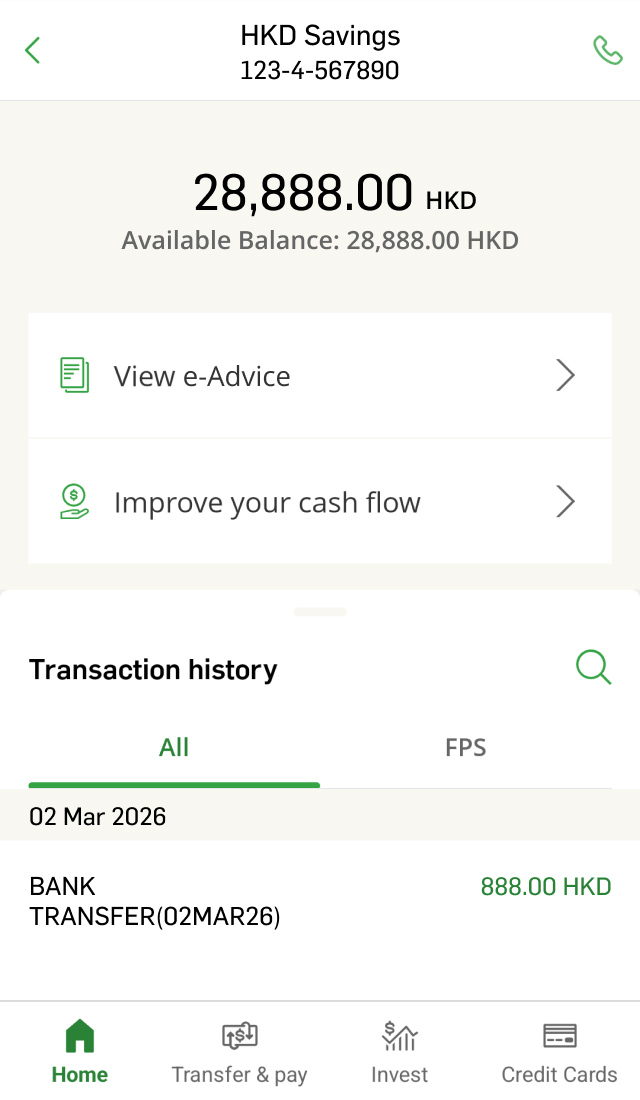The width and height of the screenshot is (640, 1100).
Task: Switch to the FPS tab
Action: [x=465, y=748]
